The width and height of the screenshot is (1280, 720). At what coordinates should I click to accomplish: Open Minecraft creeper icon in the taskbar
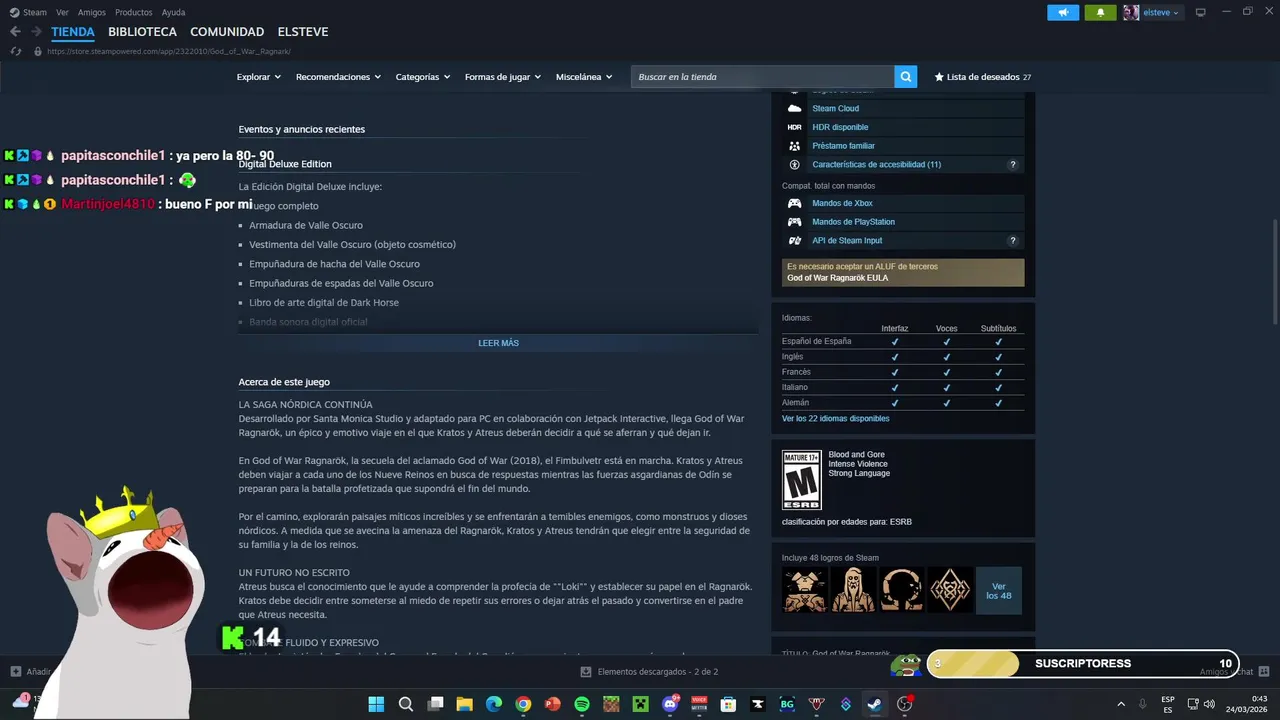[x=640, y=704]
